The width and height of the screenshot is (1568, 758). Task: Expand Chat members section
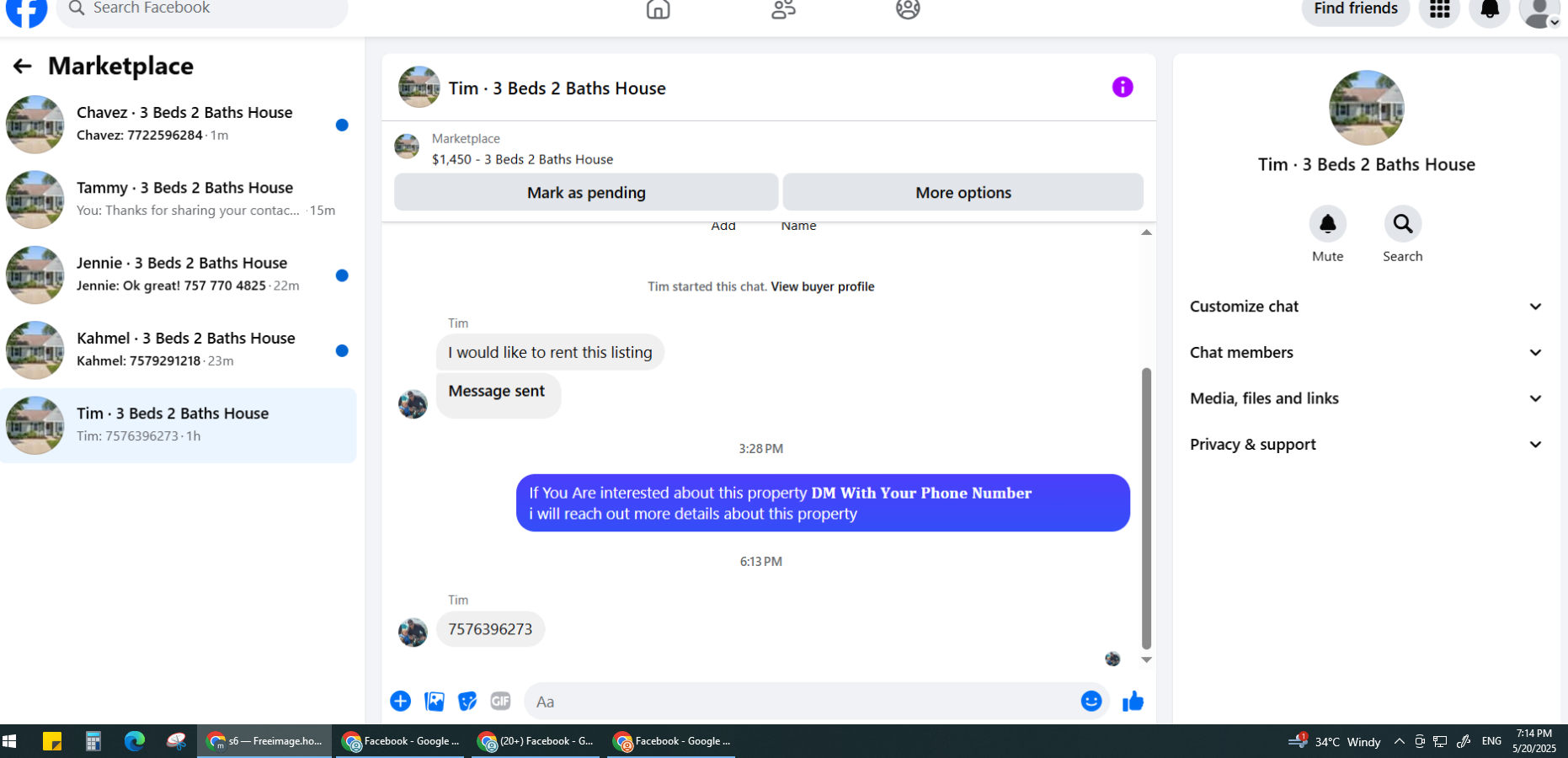pos(1366,353)
